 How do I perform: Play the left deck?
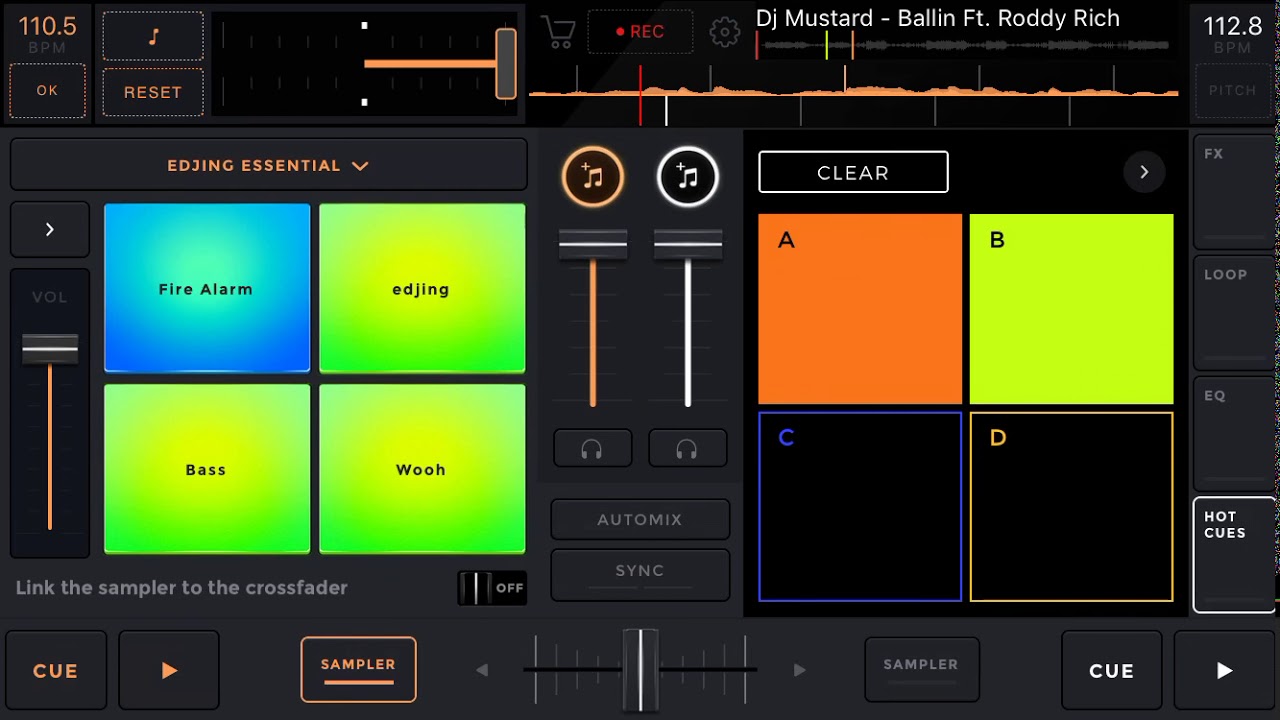pos(169,671)
